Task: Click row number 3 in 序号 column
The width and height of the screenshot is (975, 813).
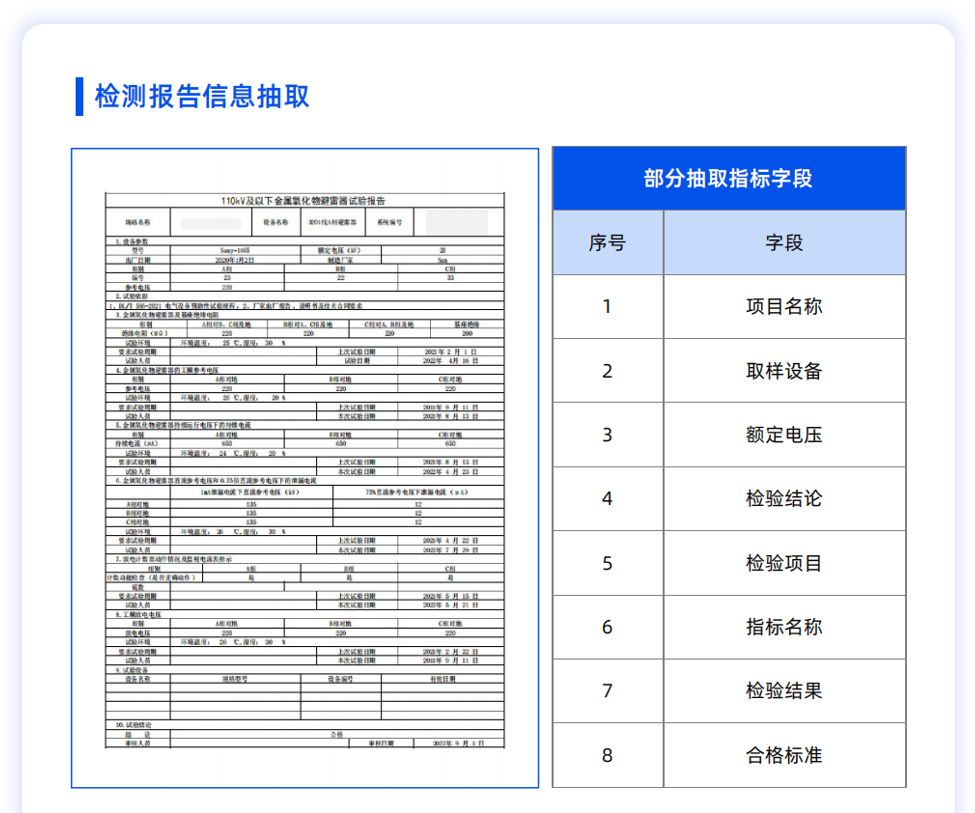Action: (607, 435)
